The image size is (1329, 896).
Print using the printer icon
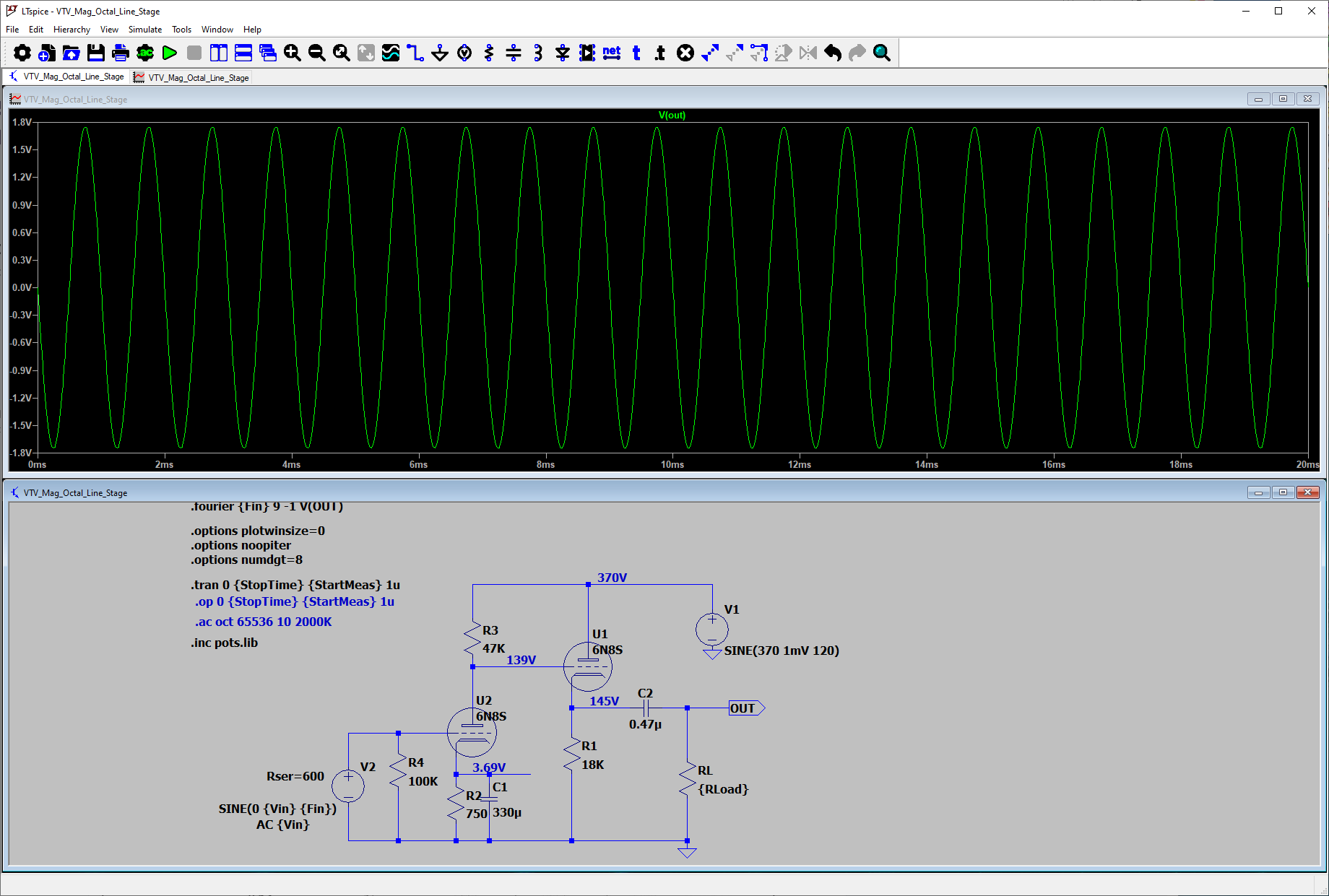tap(121, 53)
